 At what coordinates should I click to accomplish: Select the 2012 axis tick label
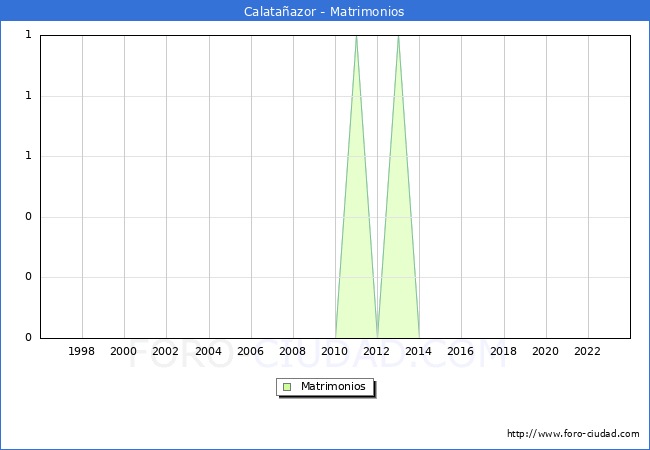377,352
